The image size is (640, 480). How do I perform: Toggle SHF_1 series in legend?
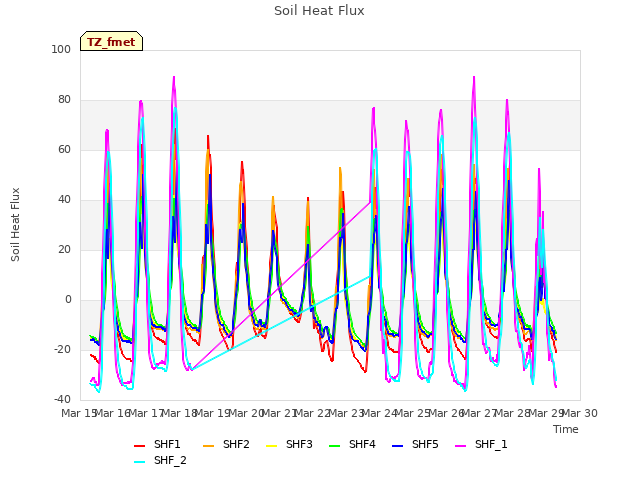[x=481, y=444]
